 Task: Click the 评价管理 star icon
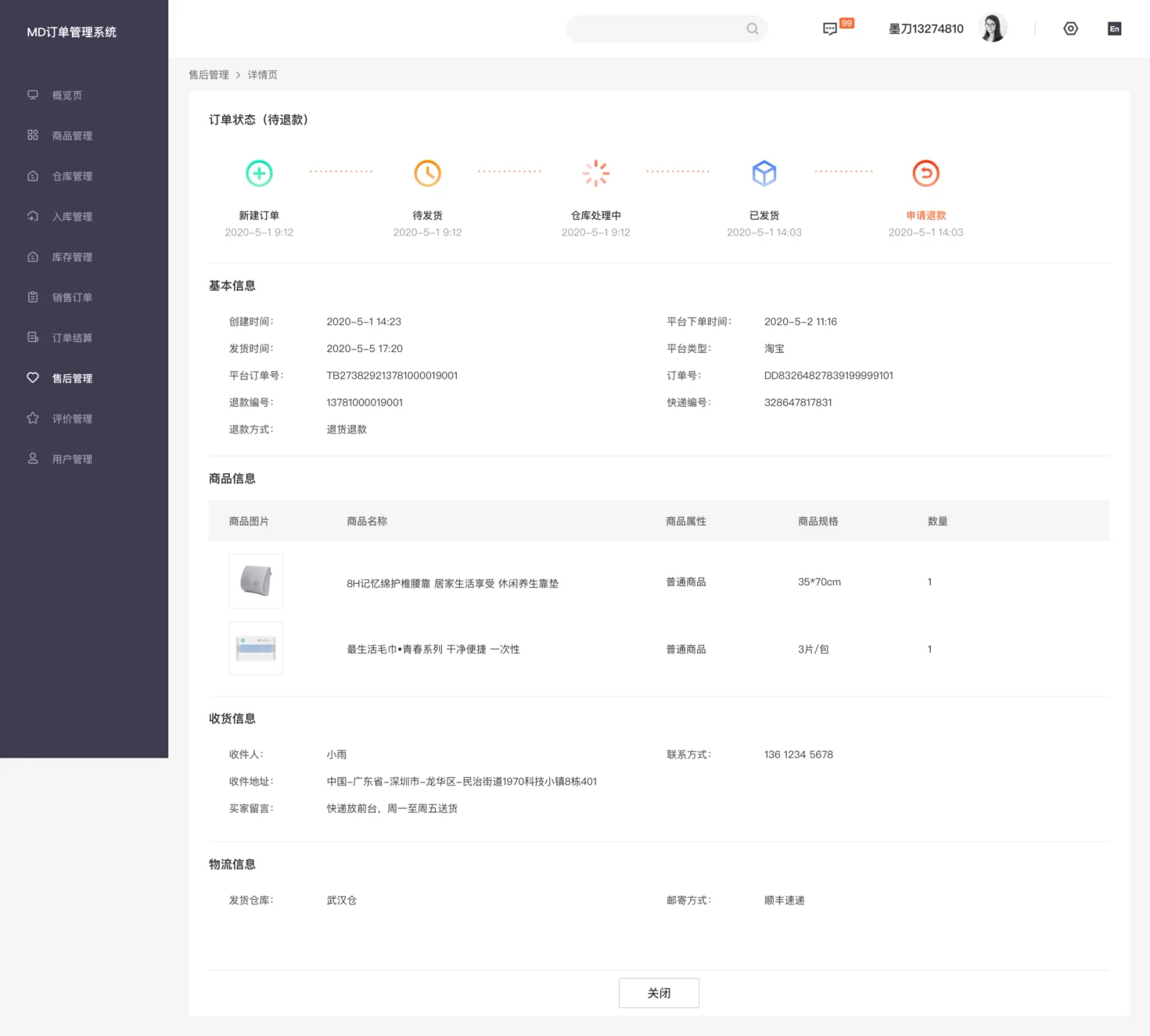click(32, 418)
